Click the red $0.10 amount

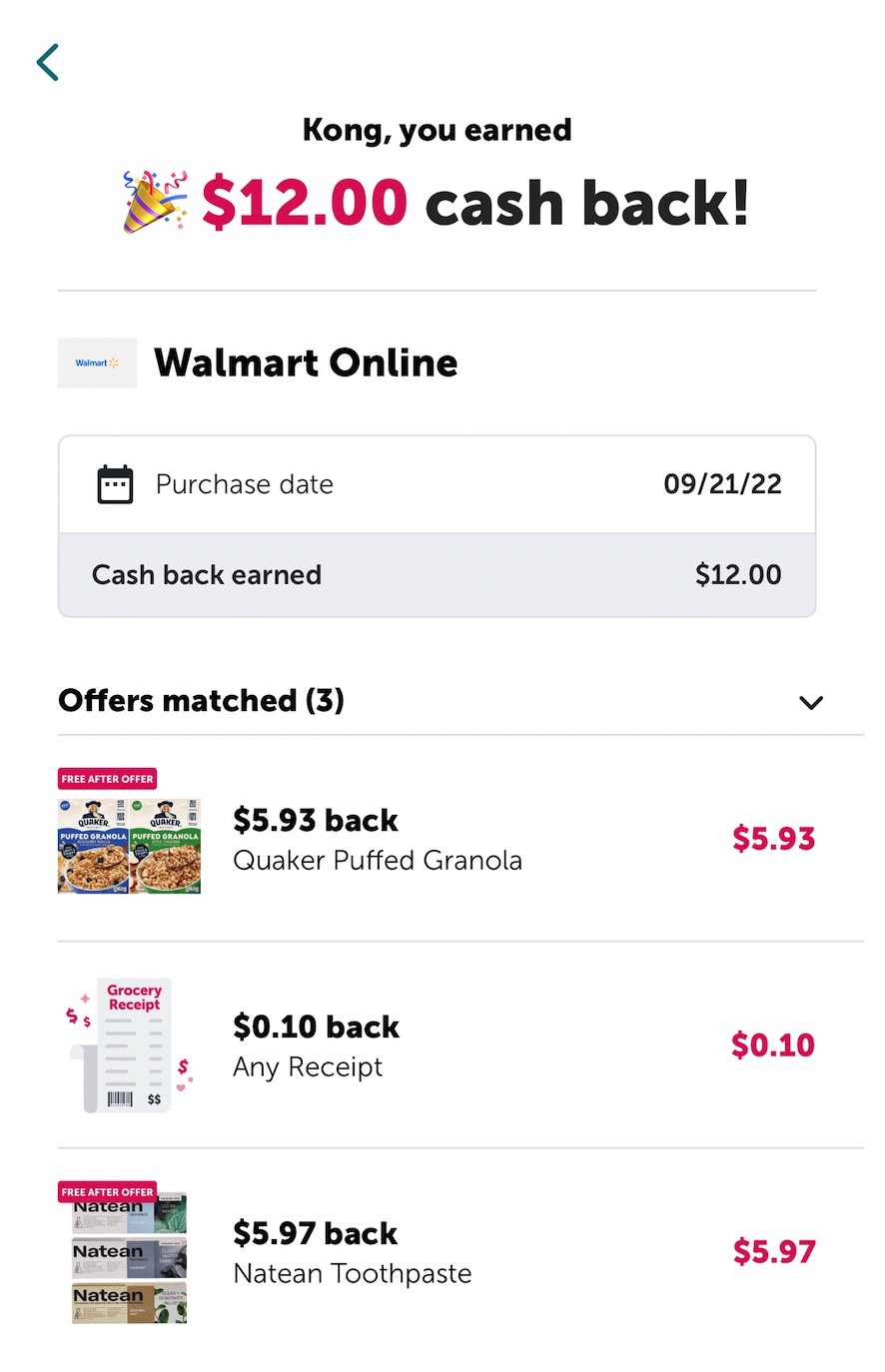pyautogui.click(x=772, y=1045)
